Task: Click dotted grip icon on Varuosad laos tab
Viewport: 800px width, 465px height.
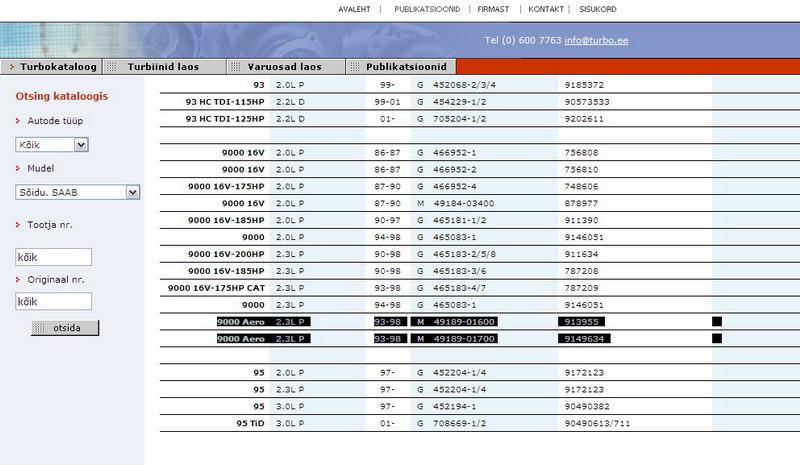Action: (x=235, y=67)
